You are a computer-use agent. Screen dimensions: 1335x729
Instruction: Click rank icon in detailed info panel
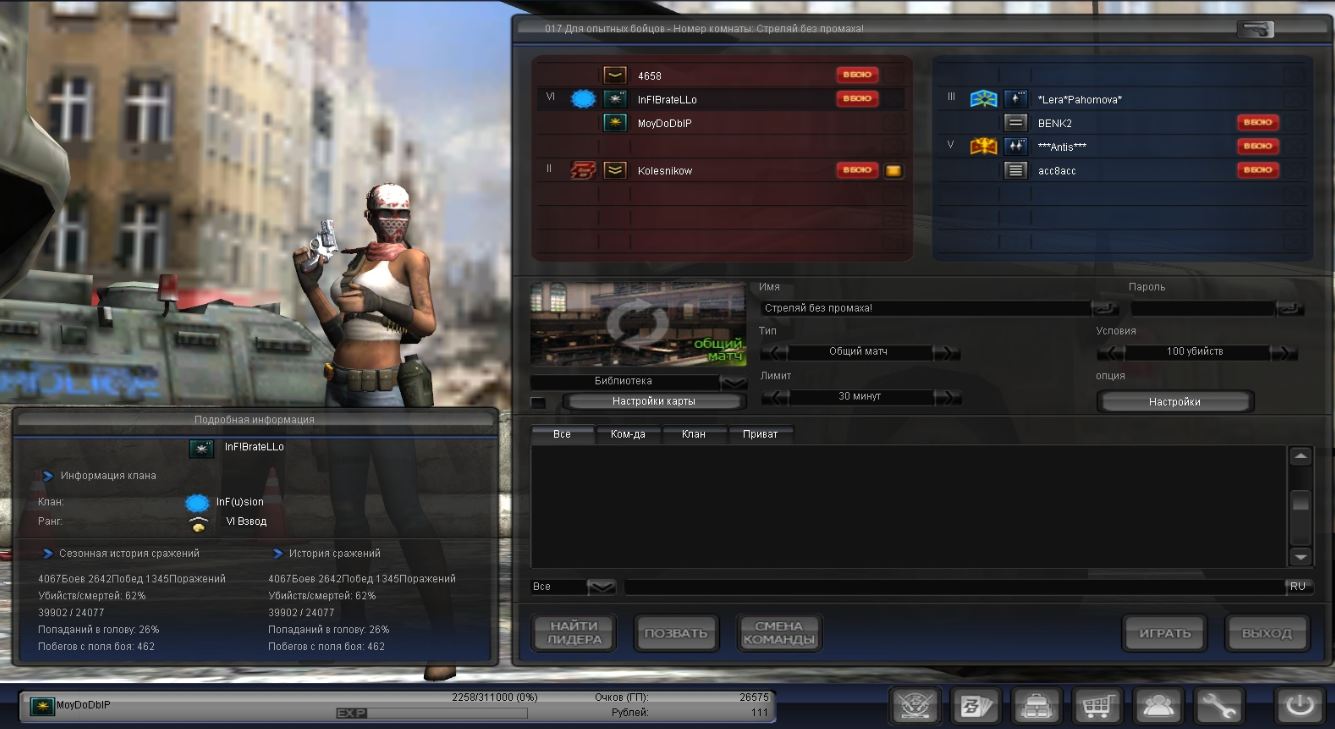[x=202, y=448]
